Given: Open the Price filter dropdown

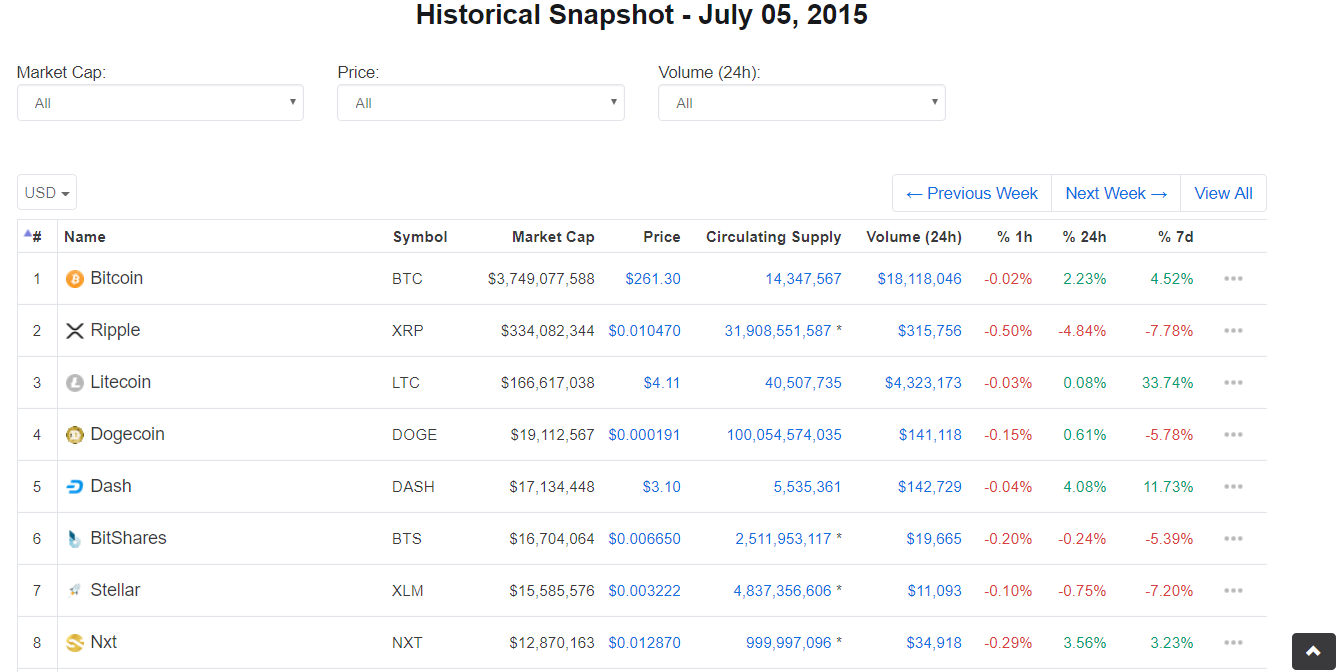Looking at the screenshot, I should point(481,103).
